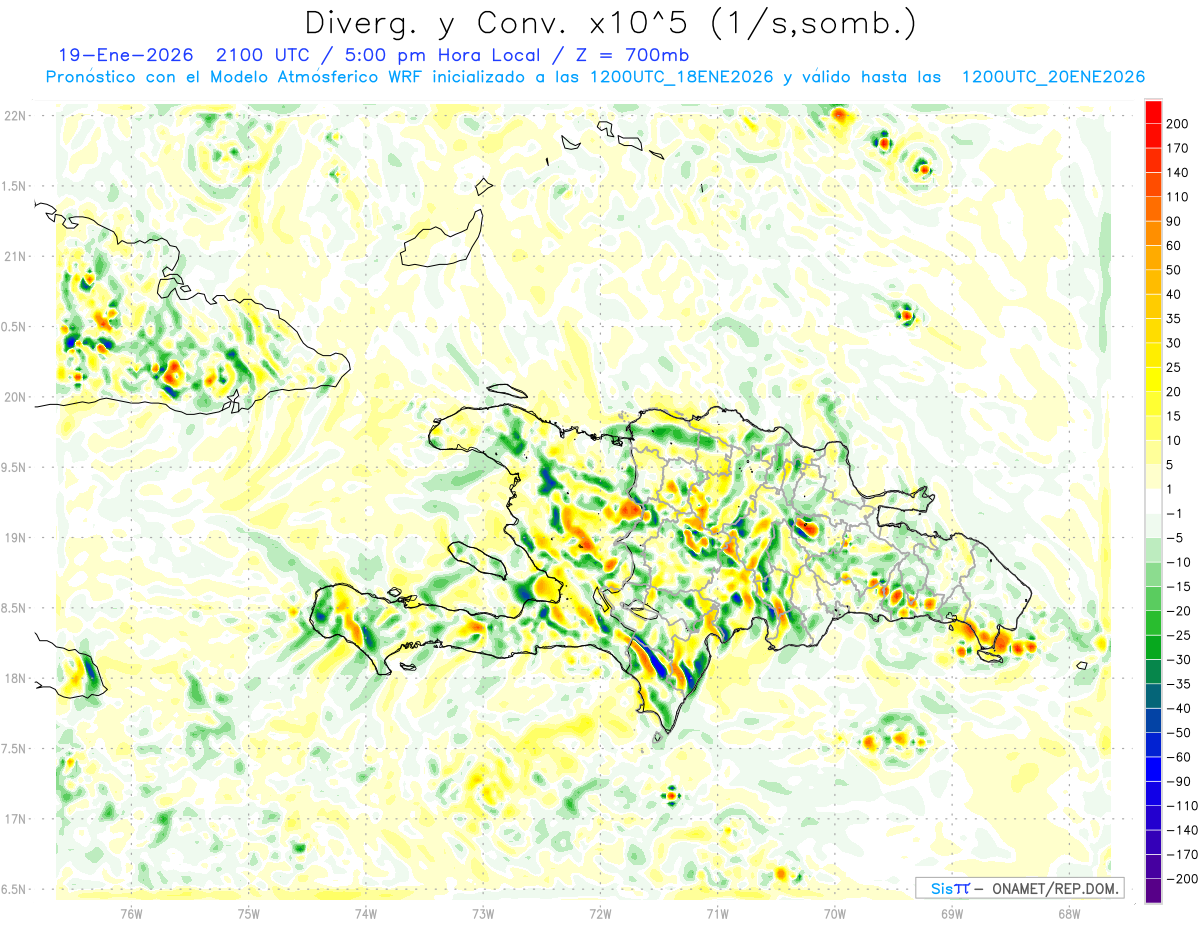This screenshot has width=1200, height=927.
Task: Click the '-1' value on the color scale
Action: click(1173, 513)
